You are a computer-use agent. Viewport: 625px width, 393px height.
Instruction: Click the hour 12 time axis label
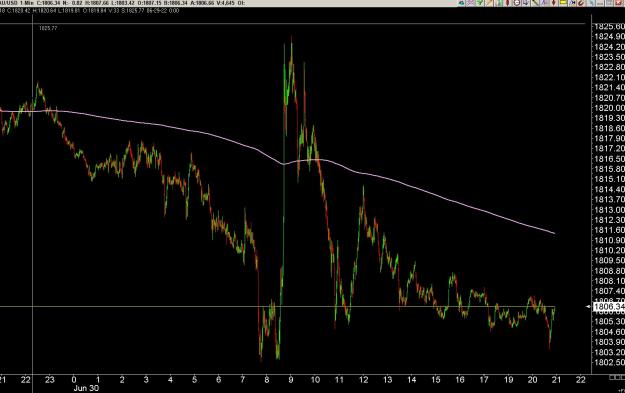[x=364, y=380]
